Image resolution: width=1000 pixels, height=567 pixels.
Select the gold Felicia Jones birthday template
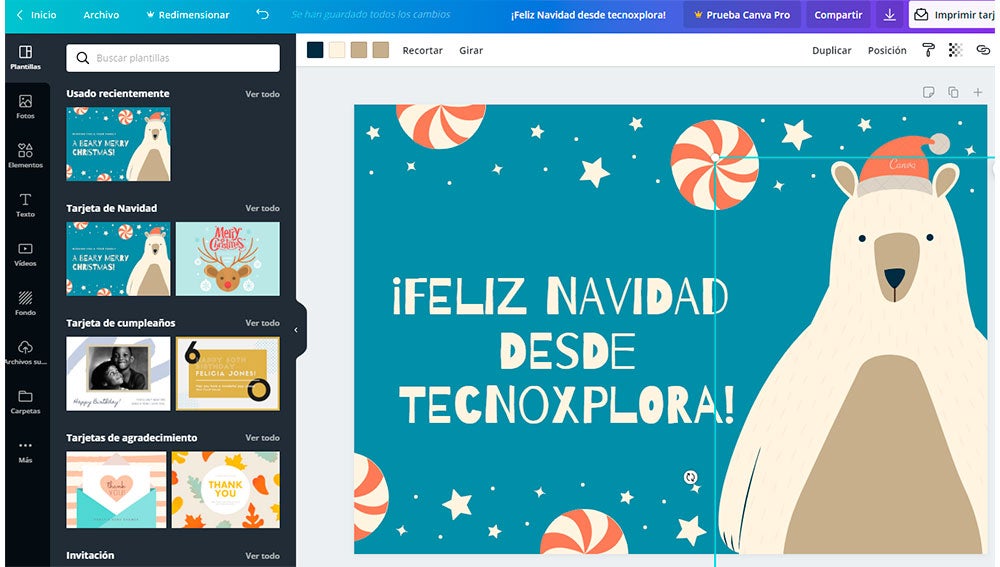pos(227,374)
